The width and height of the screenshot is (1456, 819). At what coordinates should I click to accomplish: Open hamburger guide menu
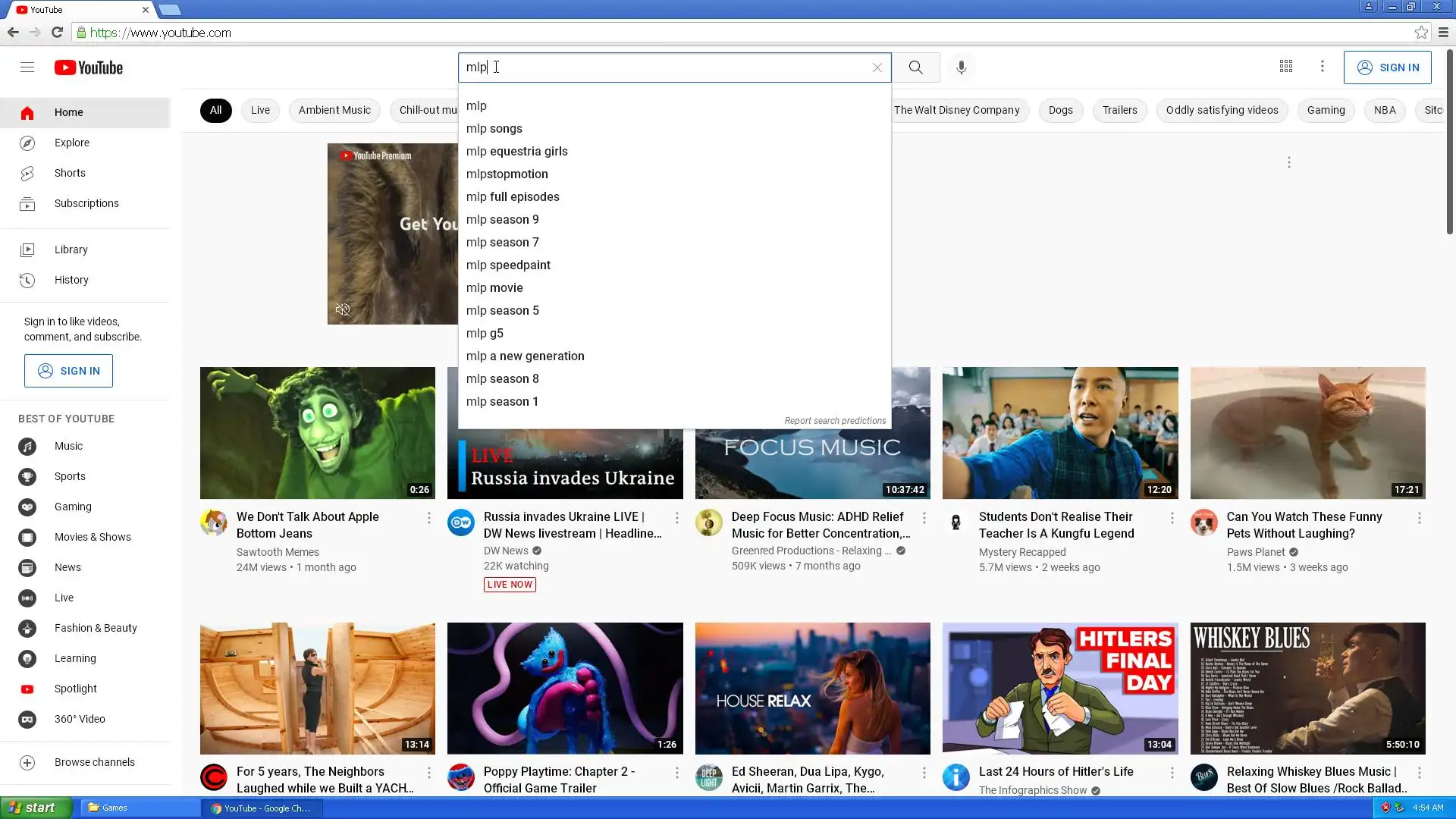pyautogui.click(x=27, y=67)
